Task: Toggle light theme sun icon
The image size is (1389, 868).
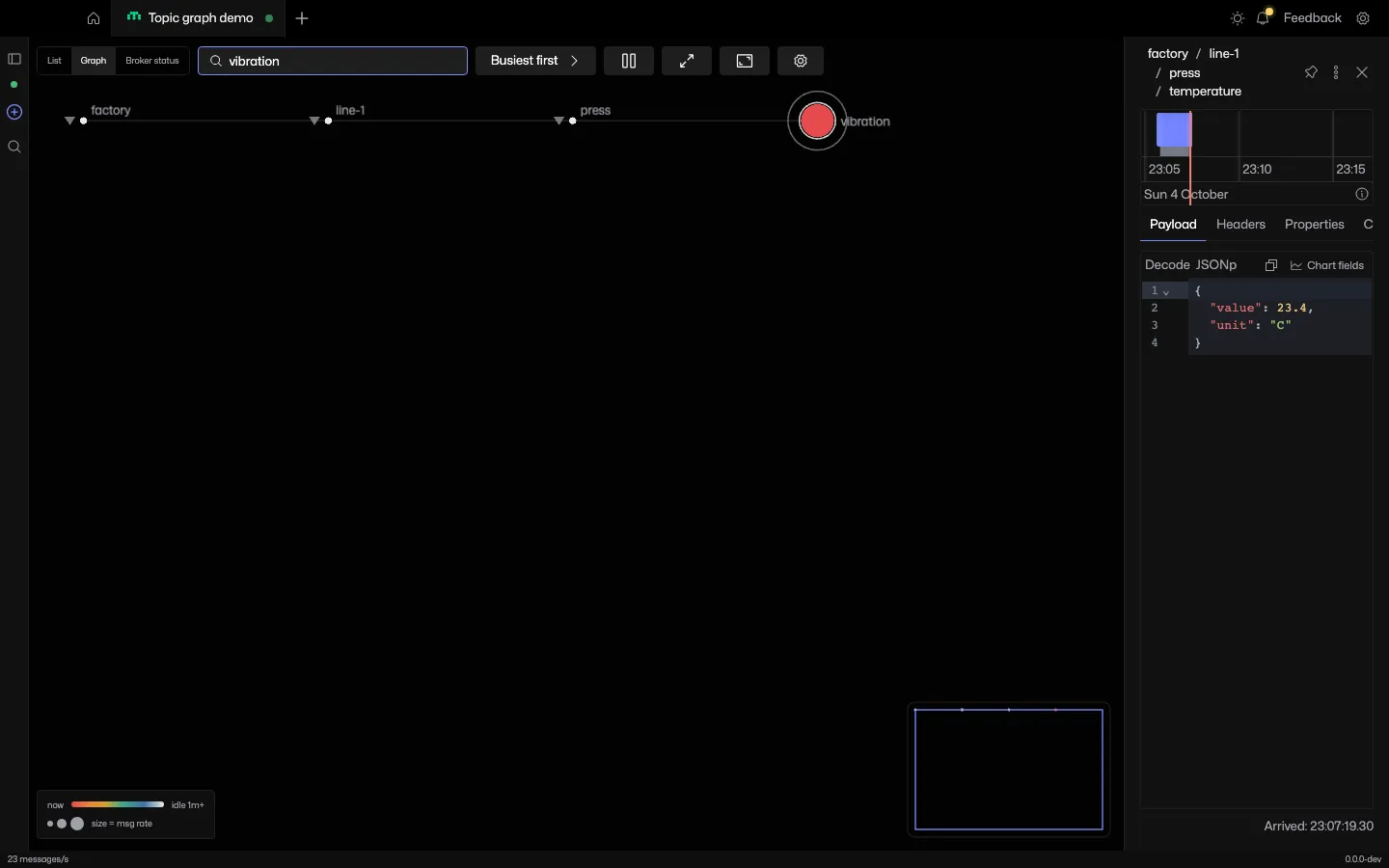Action: pyautogui.click(x=1238, y=18)
